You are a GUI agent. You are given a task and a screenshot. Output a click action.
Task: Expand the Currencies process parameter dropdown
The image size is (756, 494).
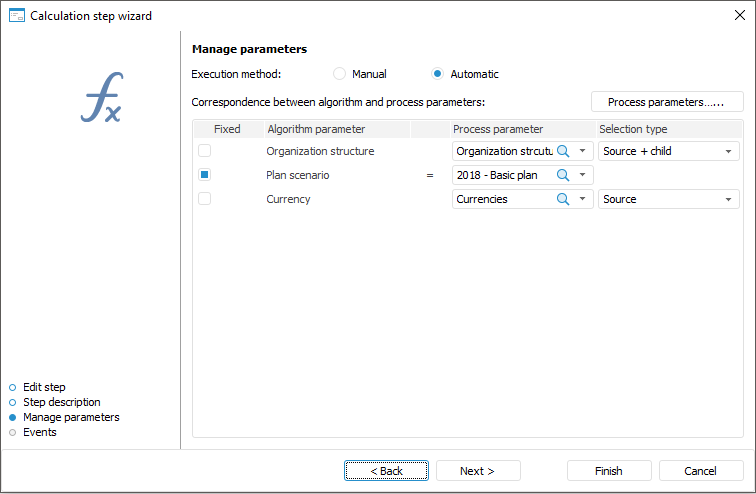(583, 199)
